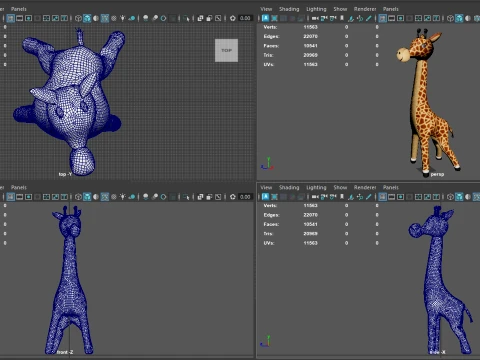Toggle X-ray mode in top view panel
Viewport: 480px width, 360px height.
pos(200,18)
